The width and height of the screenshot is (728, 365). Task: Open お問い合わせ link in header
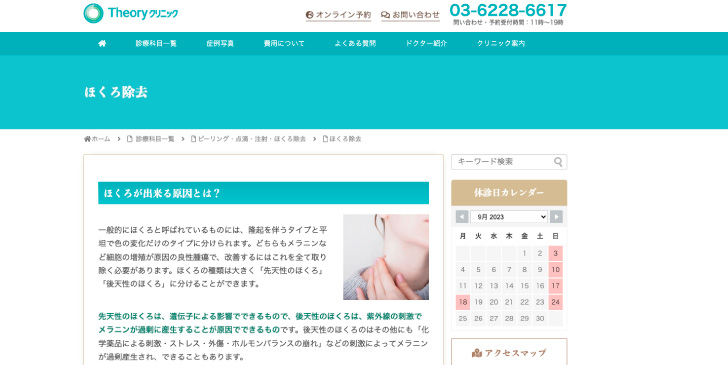coord(410,15)
